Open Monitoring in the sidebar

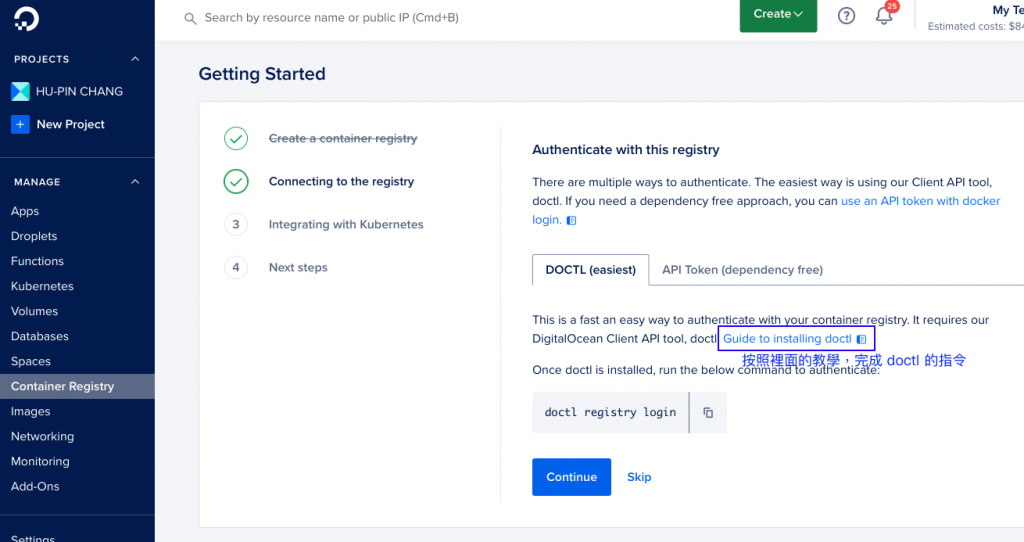(40, 462)
